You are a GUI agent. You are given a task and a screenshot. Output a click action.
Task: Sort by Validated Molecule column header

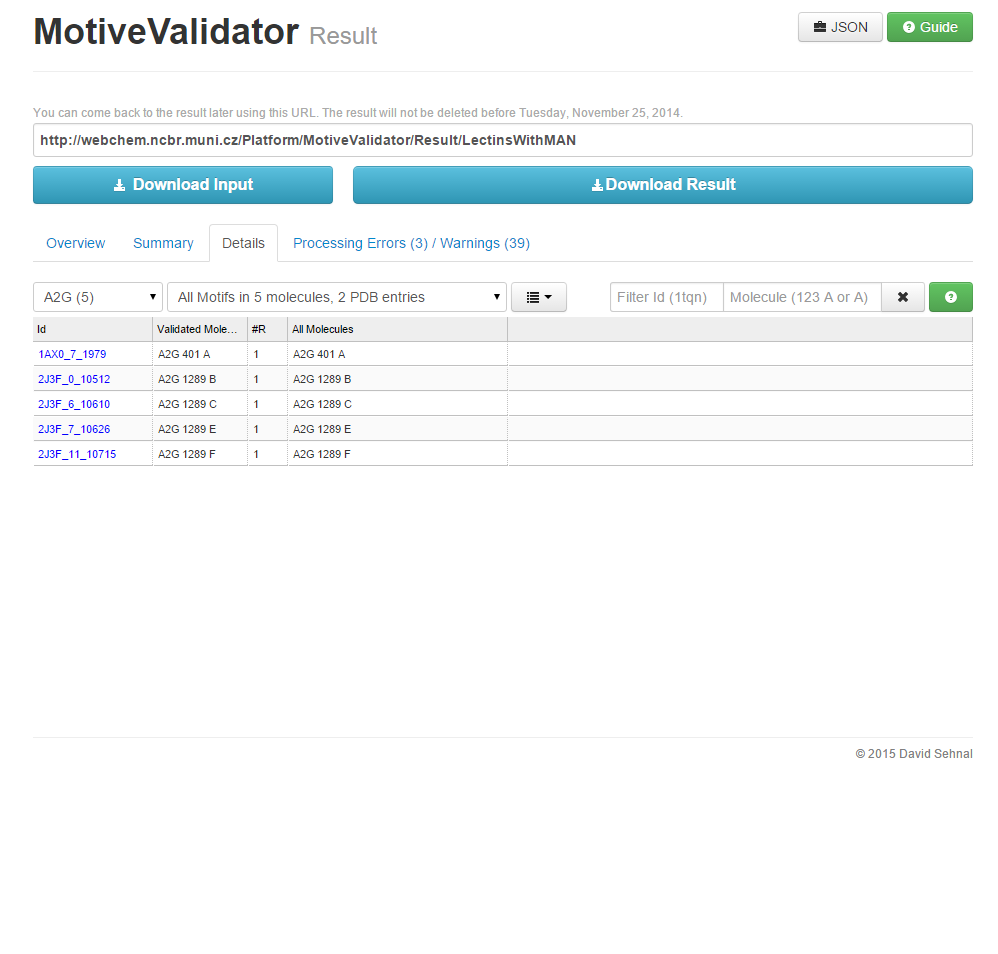point(200,329)
